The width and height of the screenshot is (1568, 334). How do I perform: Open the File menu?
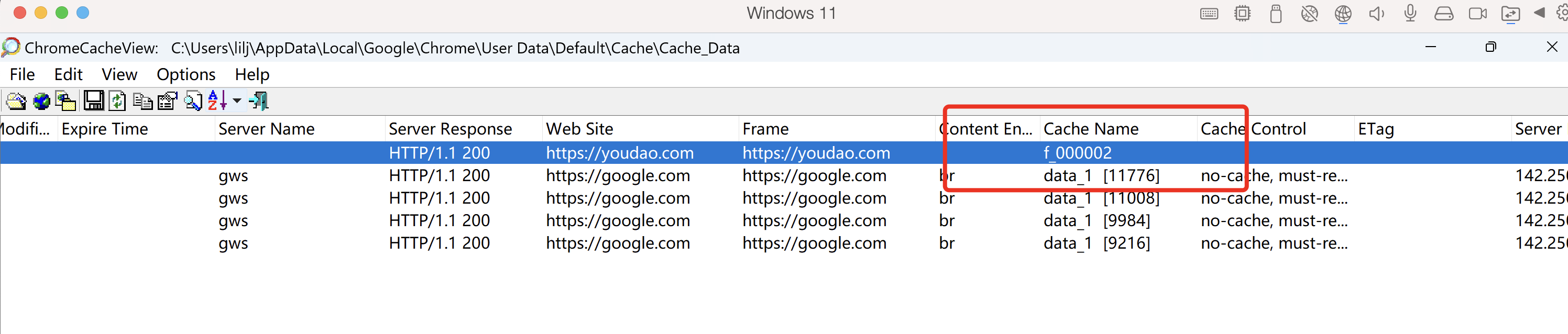[23, 74]
